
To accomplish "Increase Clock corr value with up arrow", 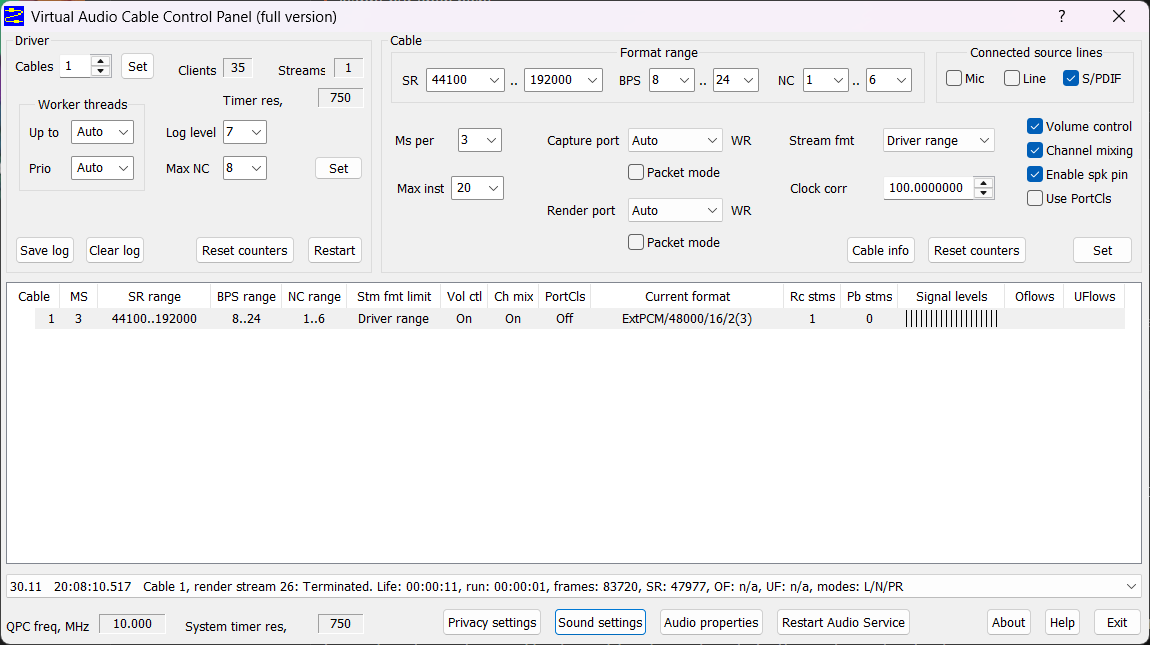I will tap(984, 183).
